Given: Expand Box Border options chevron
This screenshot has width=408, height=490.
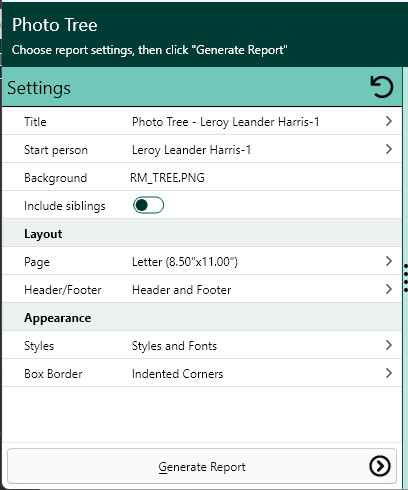Looking at the screenshot, I should point(388,373).
